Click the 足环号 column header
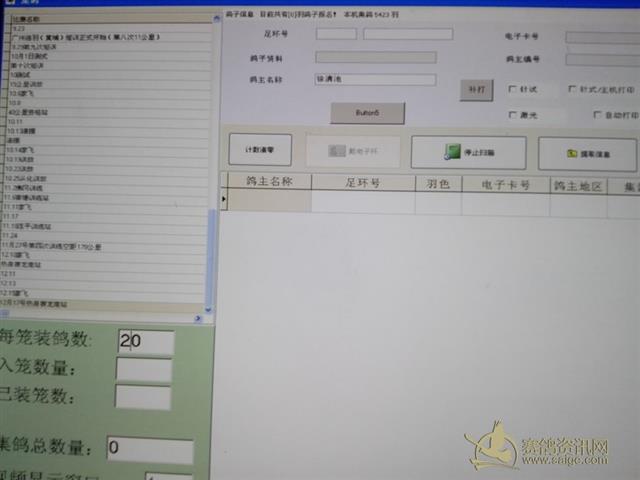 pyautogui.click(x=362, y=184)
